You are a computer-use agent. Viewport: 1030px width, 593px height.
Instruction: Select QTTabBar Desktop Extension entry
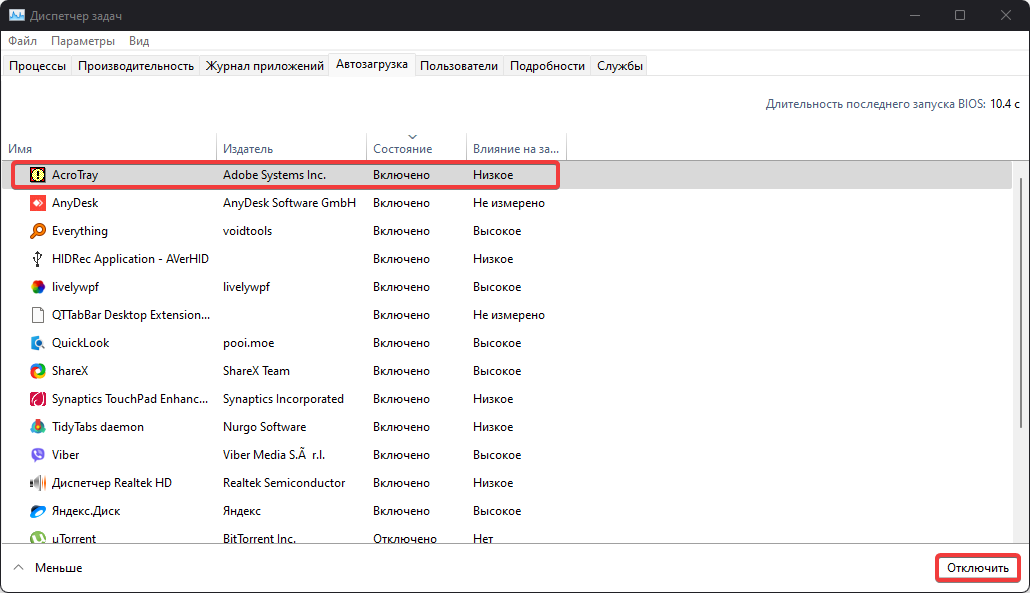131,315
